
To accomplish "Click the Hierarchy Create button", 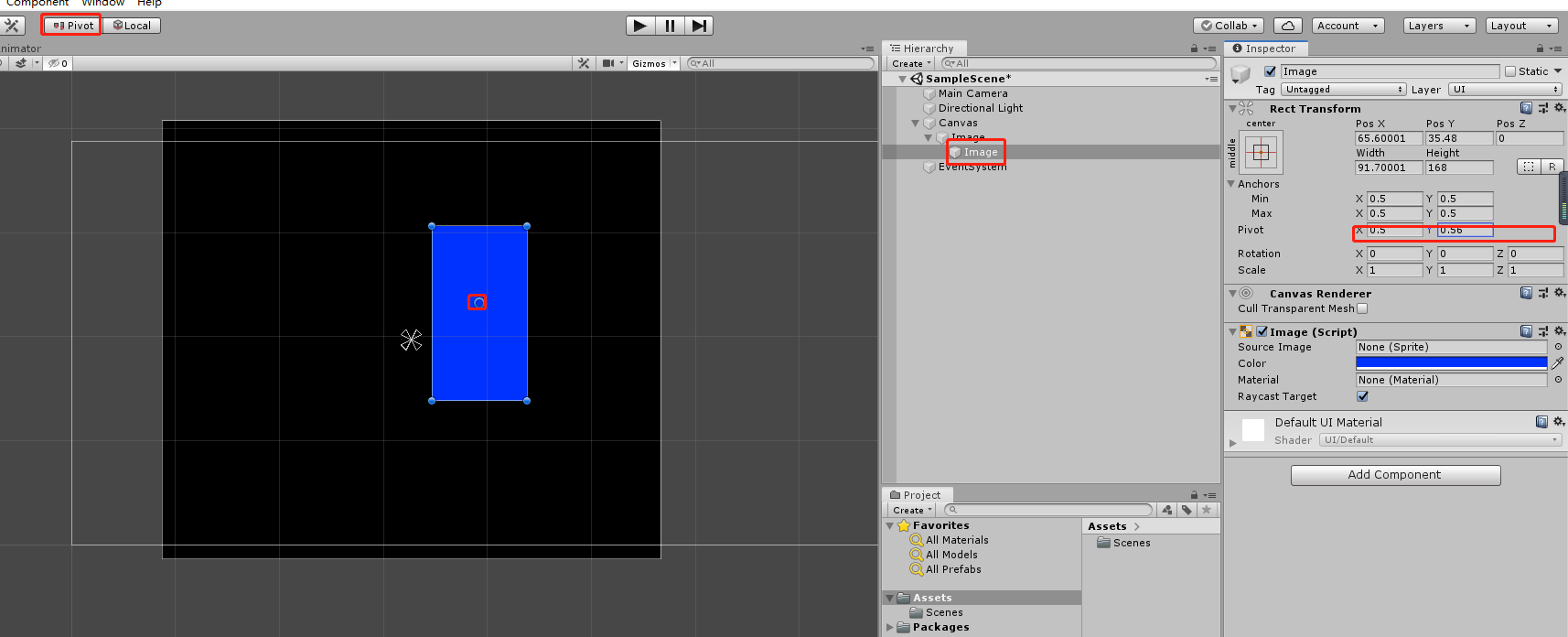I will pos(911,63).
